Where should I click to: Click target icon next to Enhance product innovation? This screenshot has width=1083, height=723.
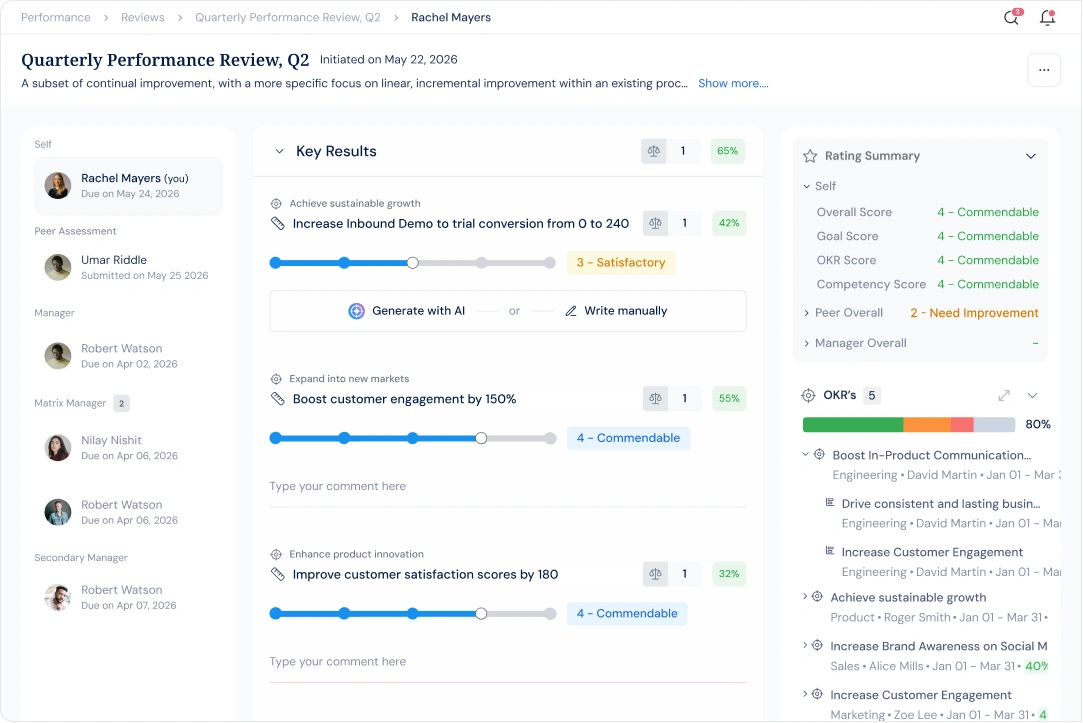tap(276, 555)
